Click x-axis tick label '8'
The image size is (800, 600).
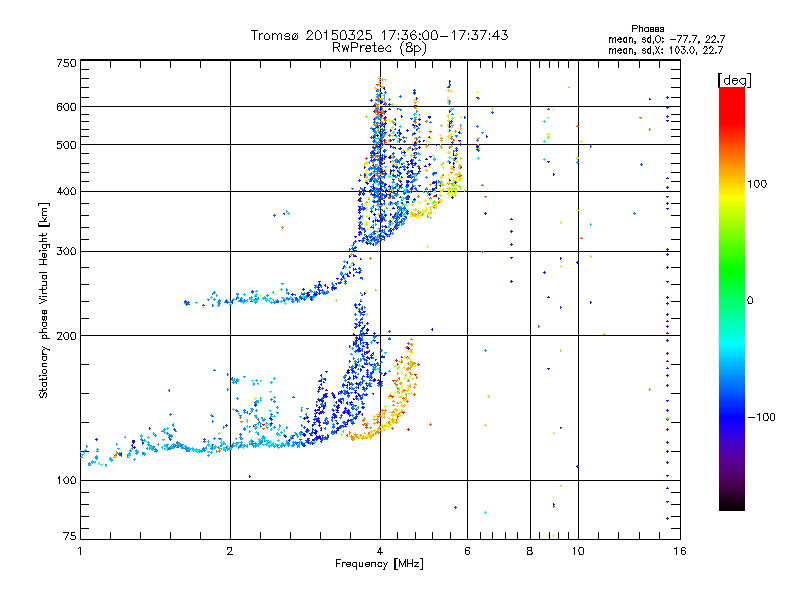coord(530,551)
